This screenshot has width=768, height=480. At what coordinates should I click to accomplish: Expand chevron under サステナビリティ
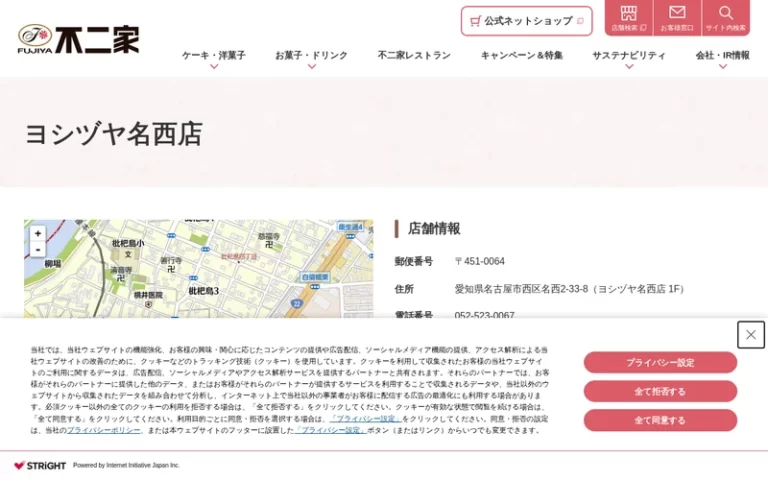629,67
